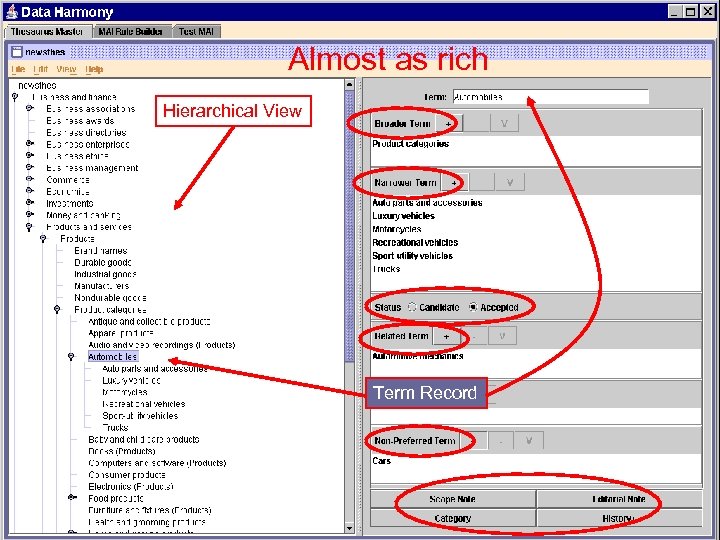Click the newsthes document window icon

[17, 52]
